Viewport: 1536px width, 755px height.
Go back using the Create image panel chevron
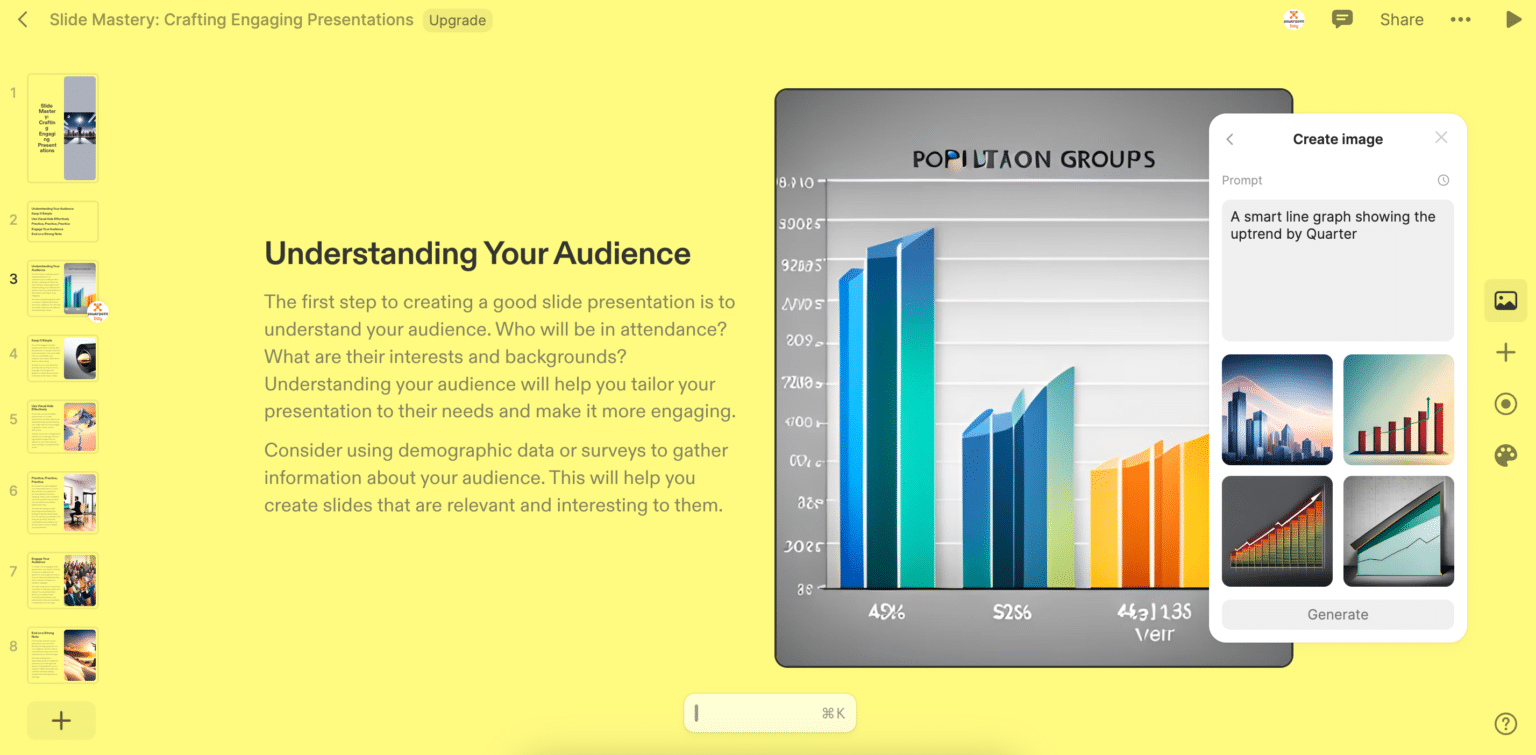(1229, 139)
